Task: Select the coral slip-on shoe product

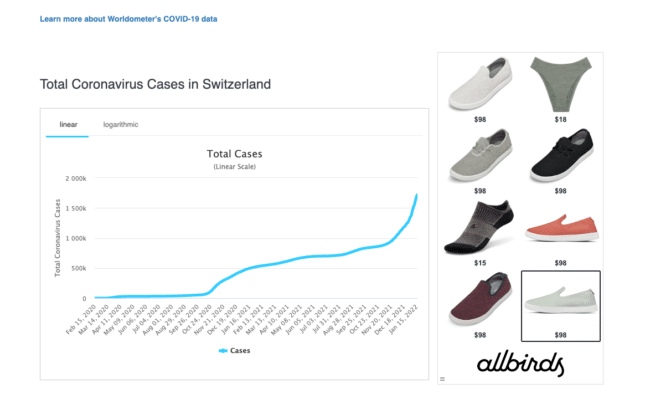Action: click(x=562, y=227)
